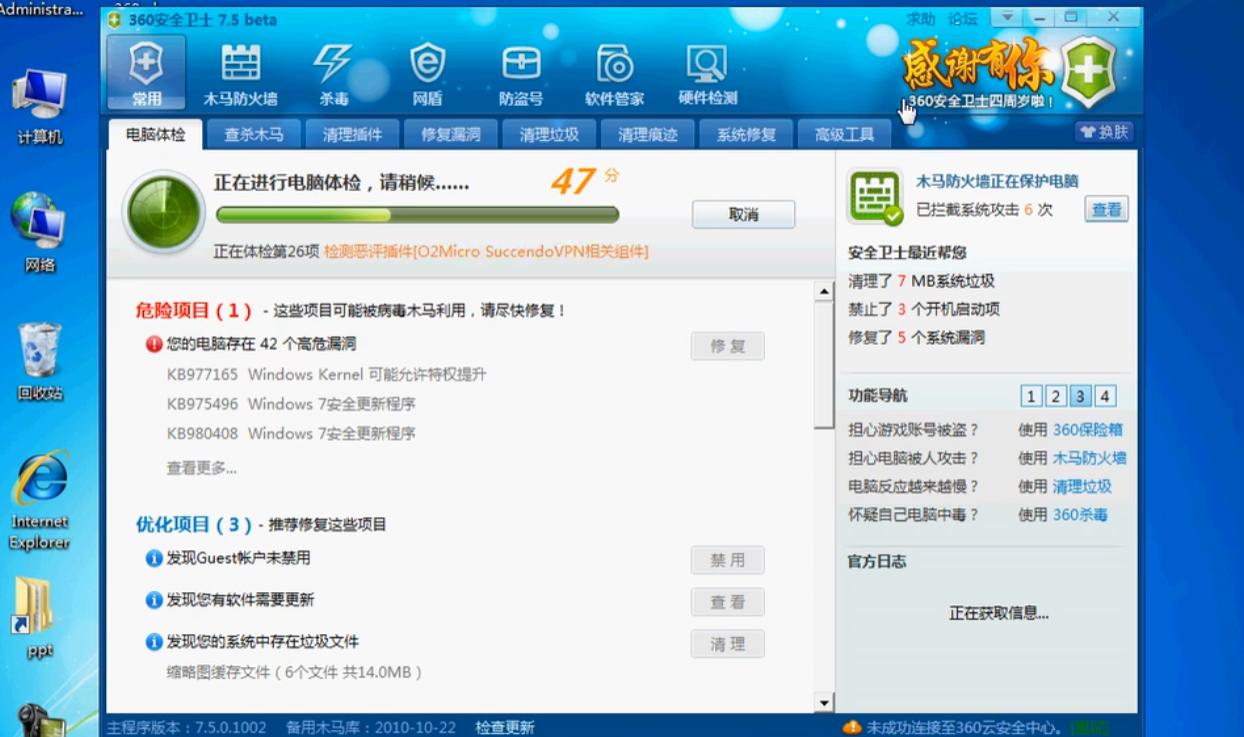This screenshot has width=1244, height=737.
Task: Launch Internet Explorer from desktop
Action: pyautogui.click(x=40, y=500)
